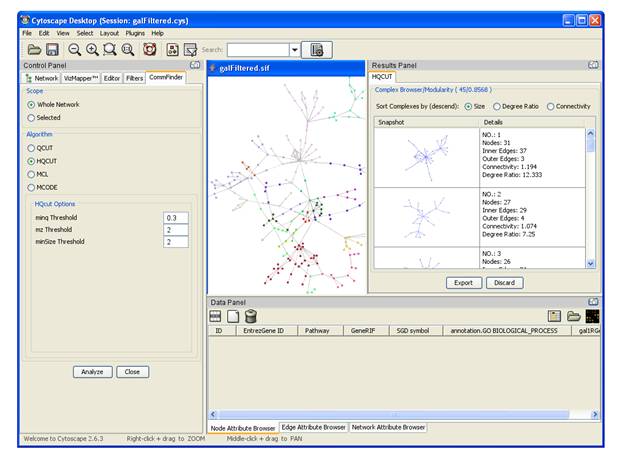
Task: Click the Analyze button
Action: tap(92, 372)
